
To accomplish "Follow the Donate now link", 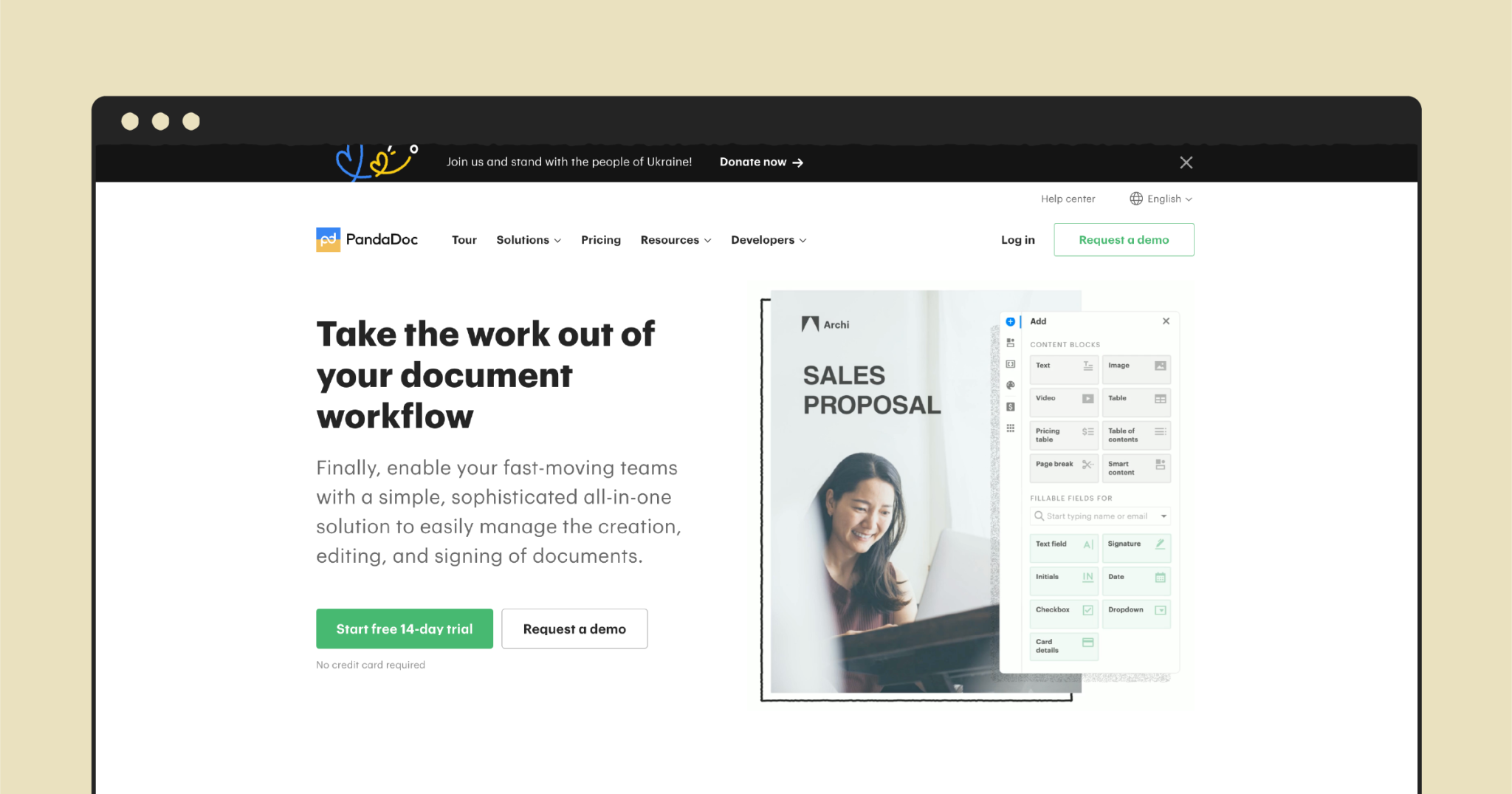I will click(760, 162).
